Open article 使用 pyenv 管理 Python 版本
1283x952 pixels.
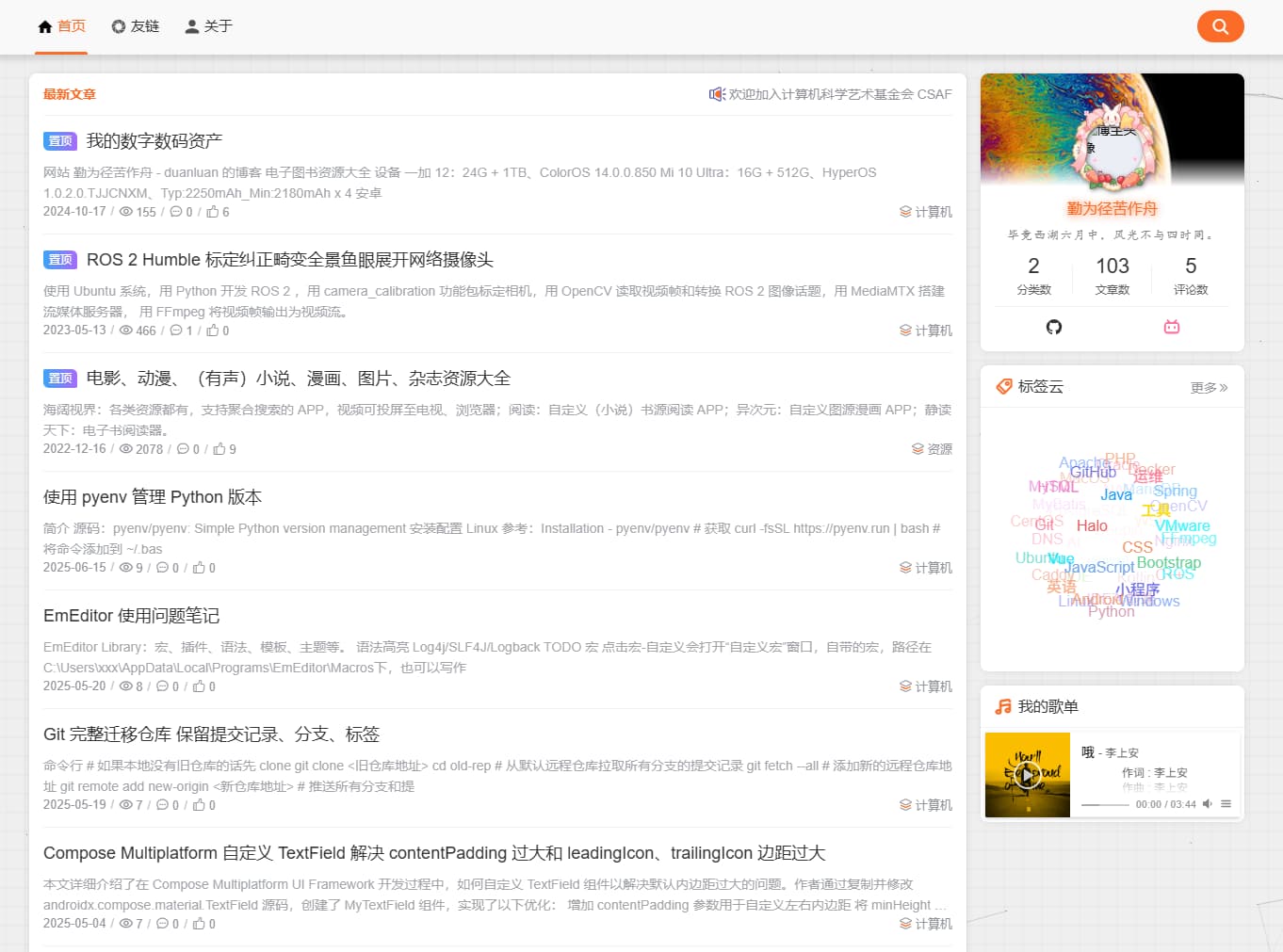click(x=153, y=497)
